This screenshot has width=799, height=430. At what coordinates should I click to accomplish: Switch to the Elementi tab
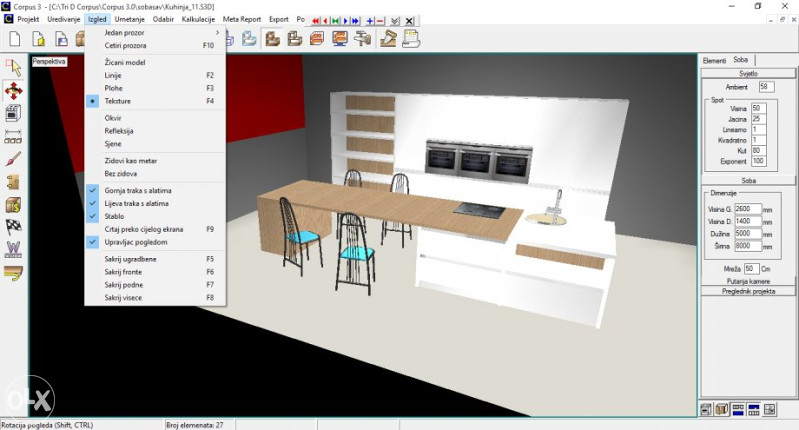coord(714,61)
